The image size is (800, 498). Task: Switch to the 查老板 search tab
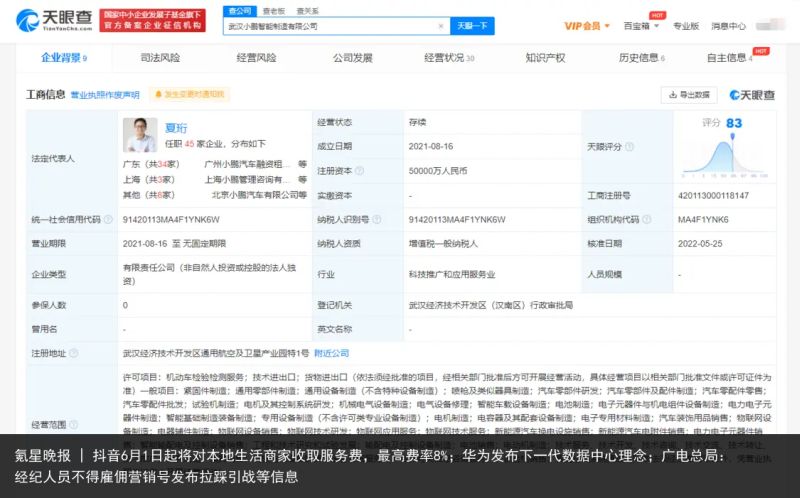tap(273, 11)
